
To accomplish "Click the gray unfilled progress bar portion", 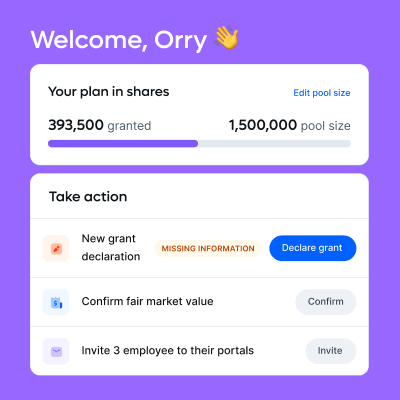I will tap(274, 144).
